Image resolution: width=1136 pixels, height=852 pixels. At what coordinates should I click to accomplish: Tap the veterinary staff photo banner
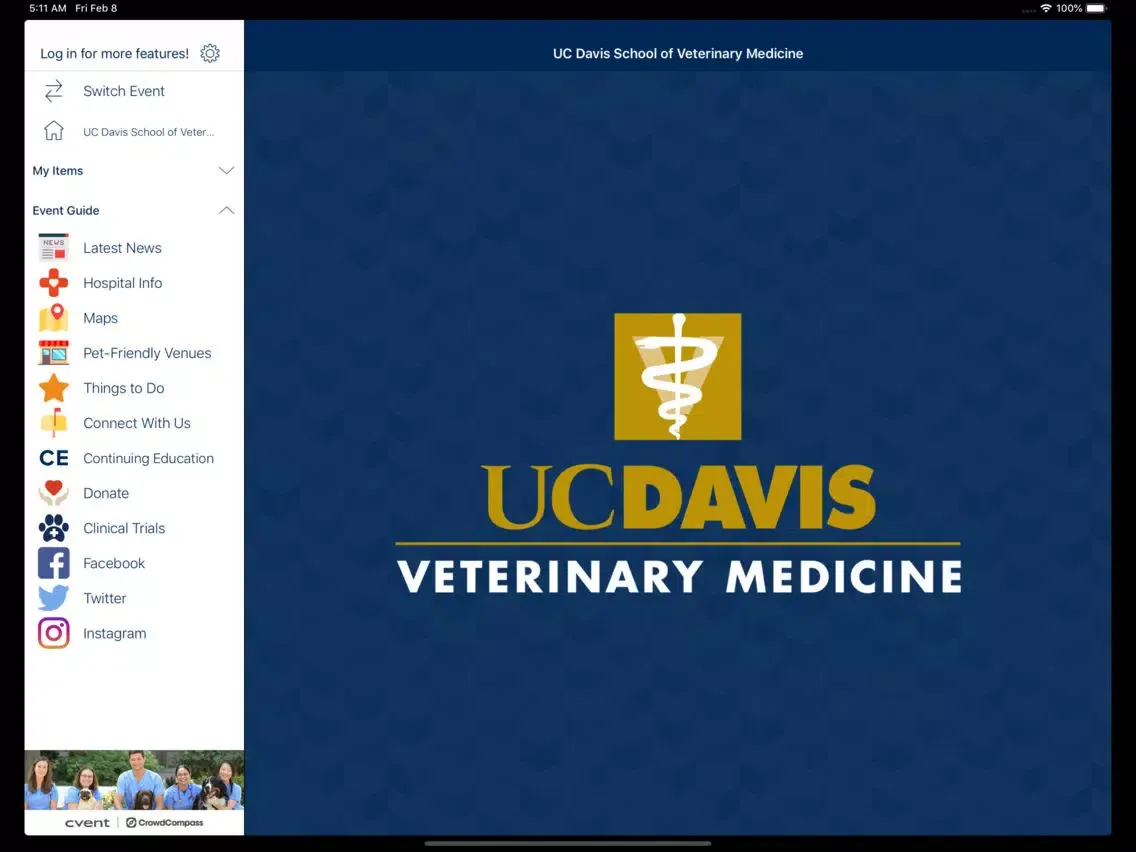(x=134, y=780)
